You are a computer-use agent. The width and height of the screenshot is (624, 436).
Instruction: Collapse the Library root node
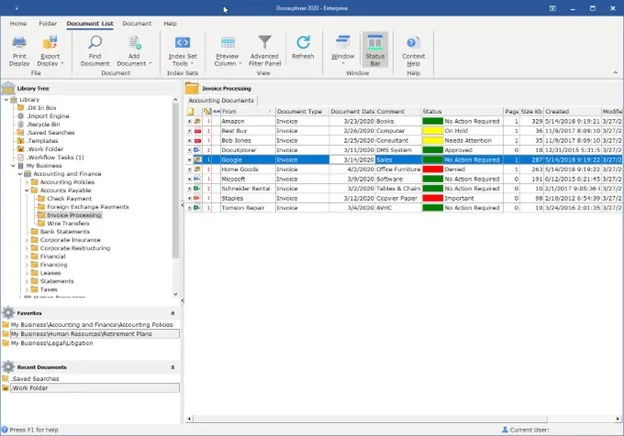[6, 99]
